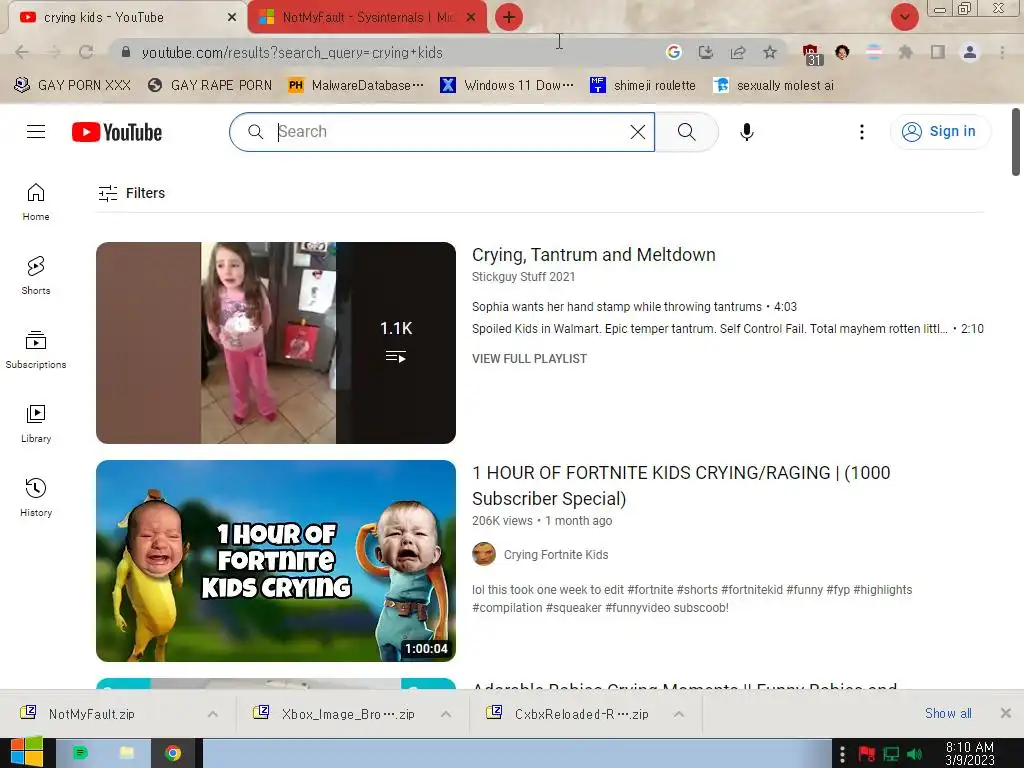Go to Home in the sidebar
Viewport: 1024px width, 768px height.
point(36,202)
